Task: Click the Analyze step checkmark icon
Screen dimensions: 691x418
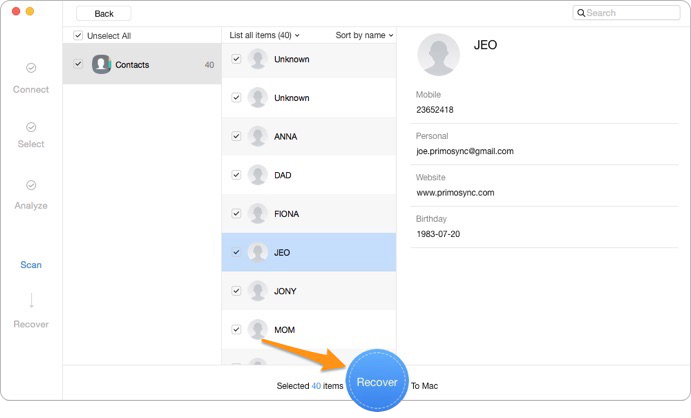Action: pos(31,185)
